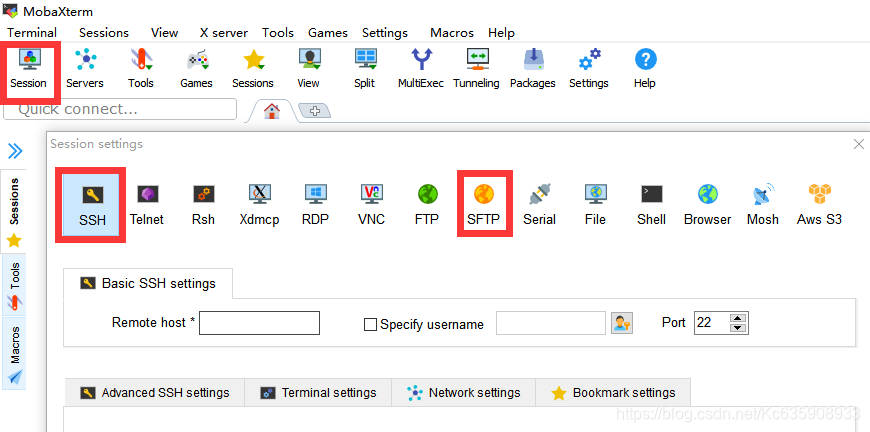Select File session type

coord(595,205)
